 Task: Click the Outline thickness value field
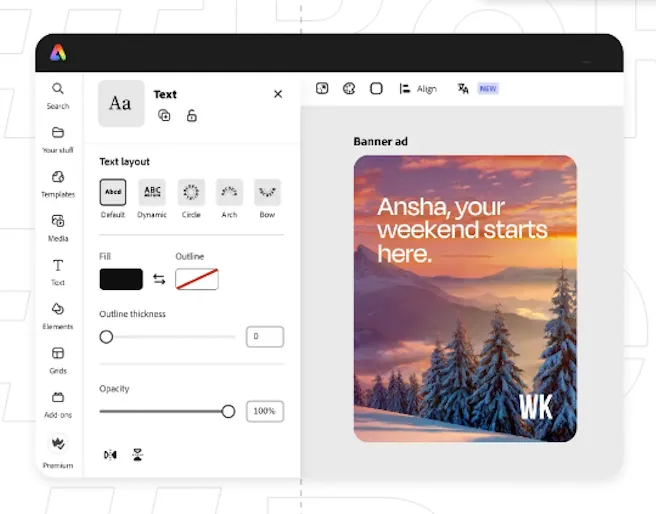[264, 337]
